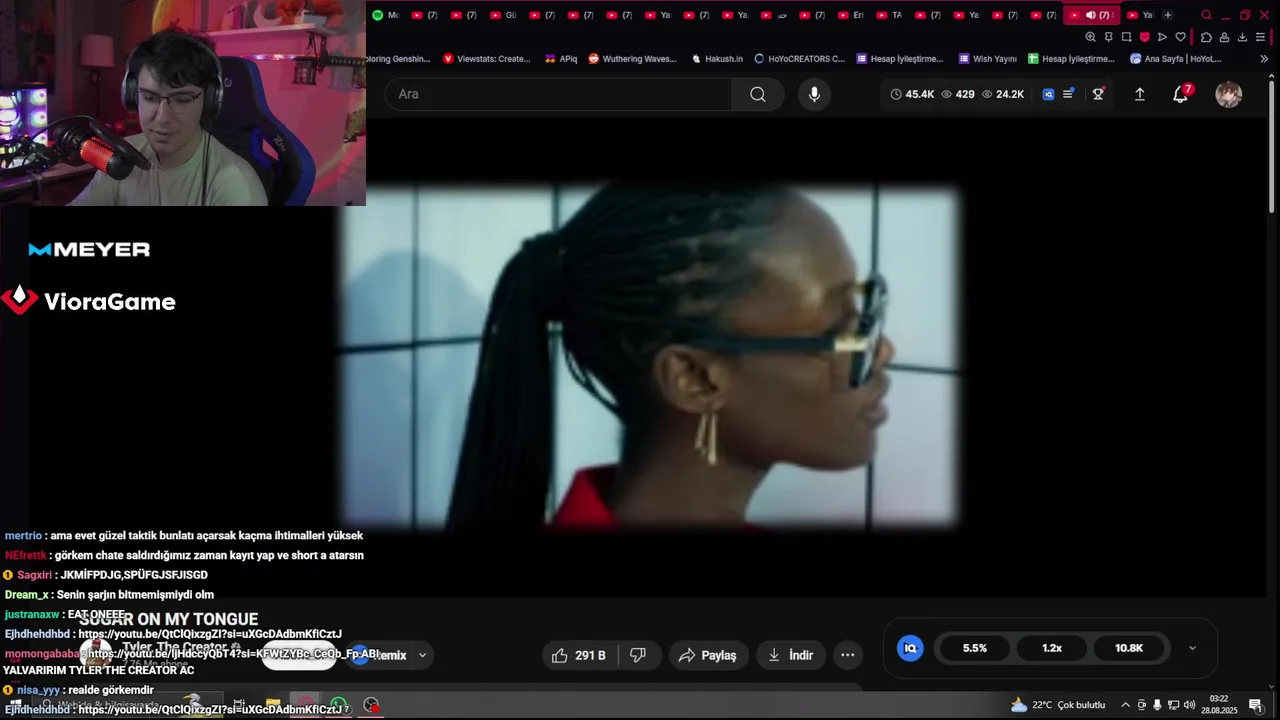Switch to the TA browser tab
1280x720 pixels.
click(x=889, y=15)
